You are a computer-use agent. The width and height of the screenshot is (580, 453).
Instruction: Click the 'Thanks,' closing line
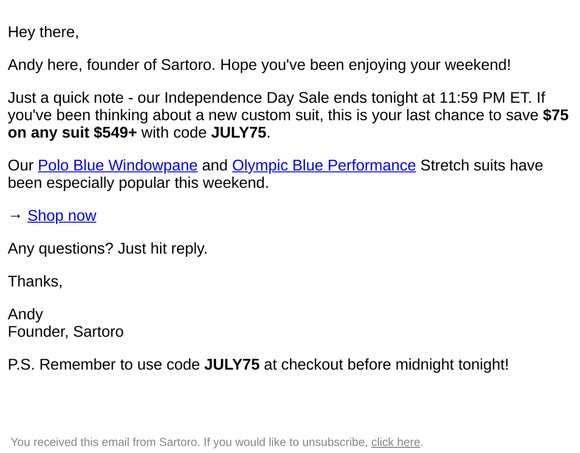(x=35, y=282)
